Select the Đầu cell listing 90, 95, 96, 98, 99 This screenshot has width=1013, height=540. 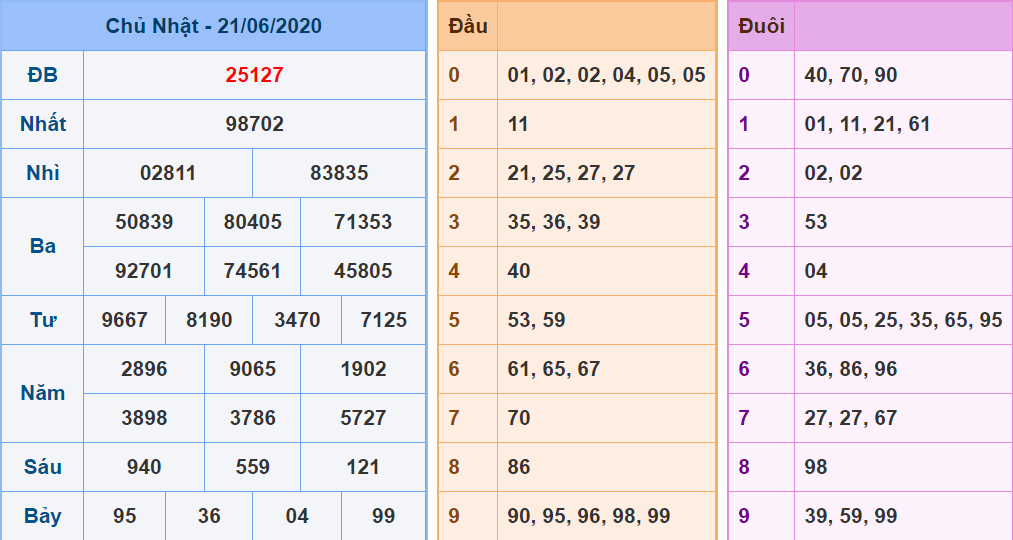click(x=589, y=516)
